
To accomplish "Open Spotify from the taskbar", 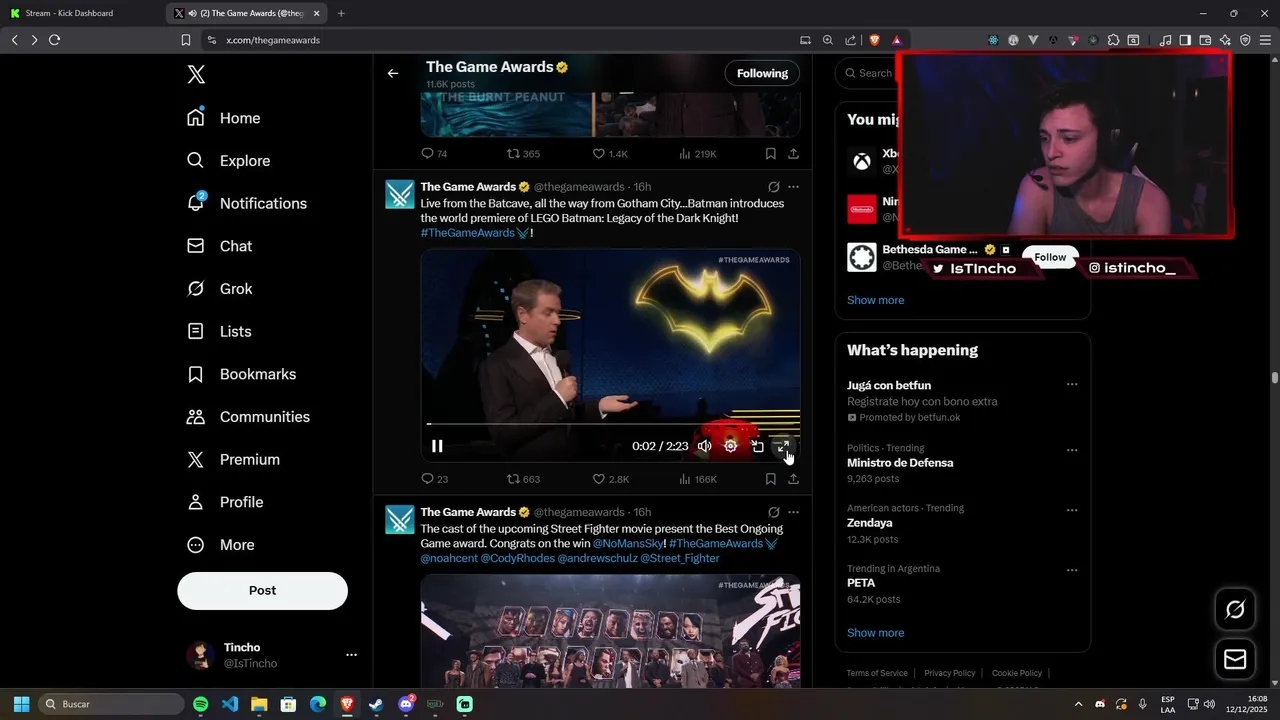I will 200,704.
